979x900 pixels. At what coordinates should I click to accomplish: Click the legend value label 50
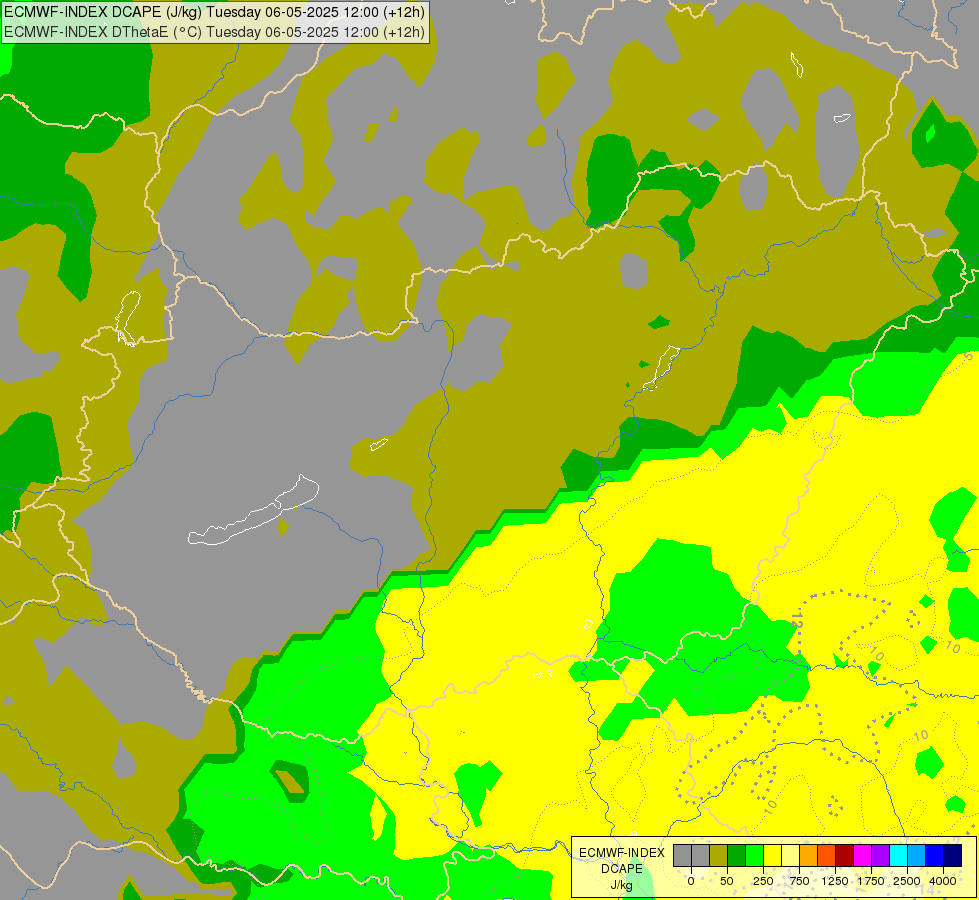tap(727, 881)
